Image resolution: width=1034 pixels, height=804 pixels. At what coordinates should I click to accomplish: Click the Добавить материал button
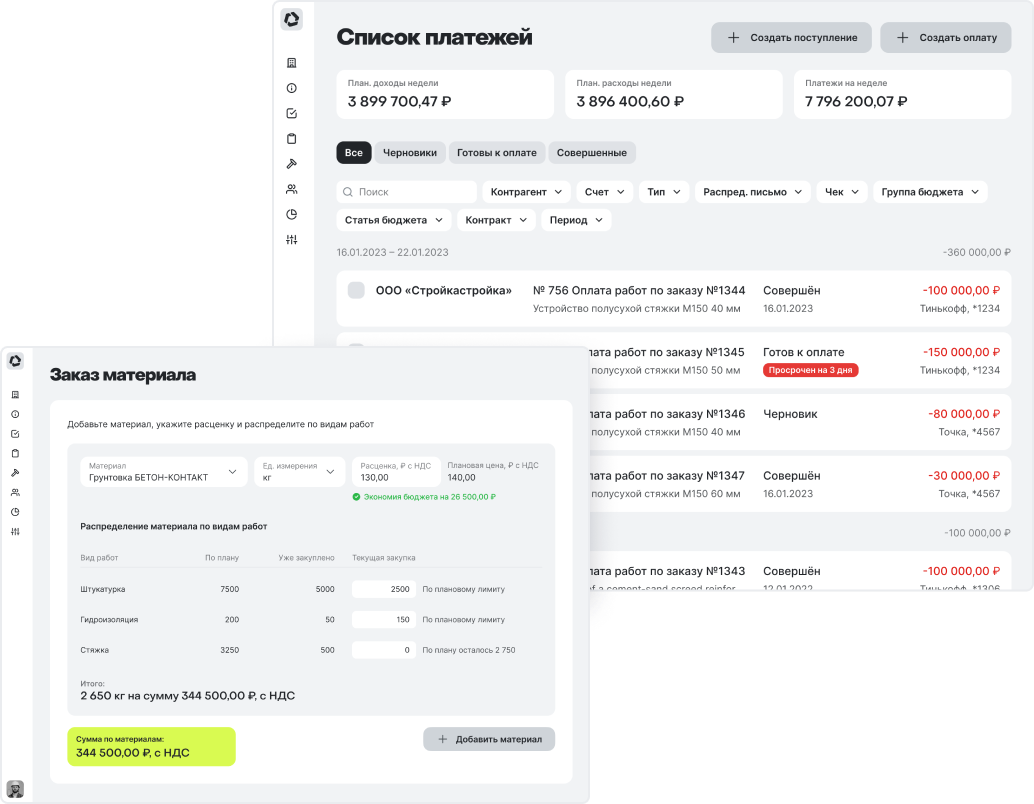489,739
